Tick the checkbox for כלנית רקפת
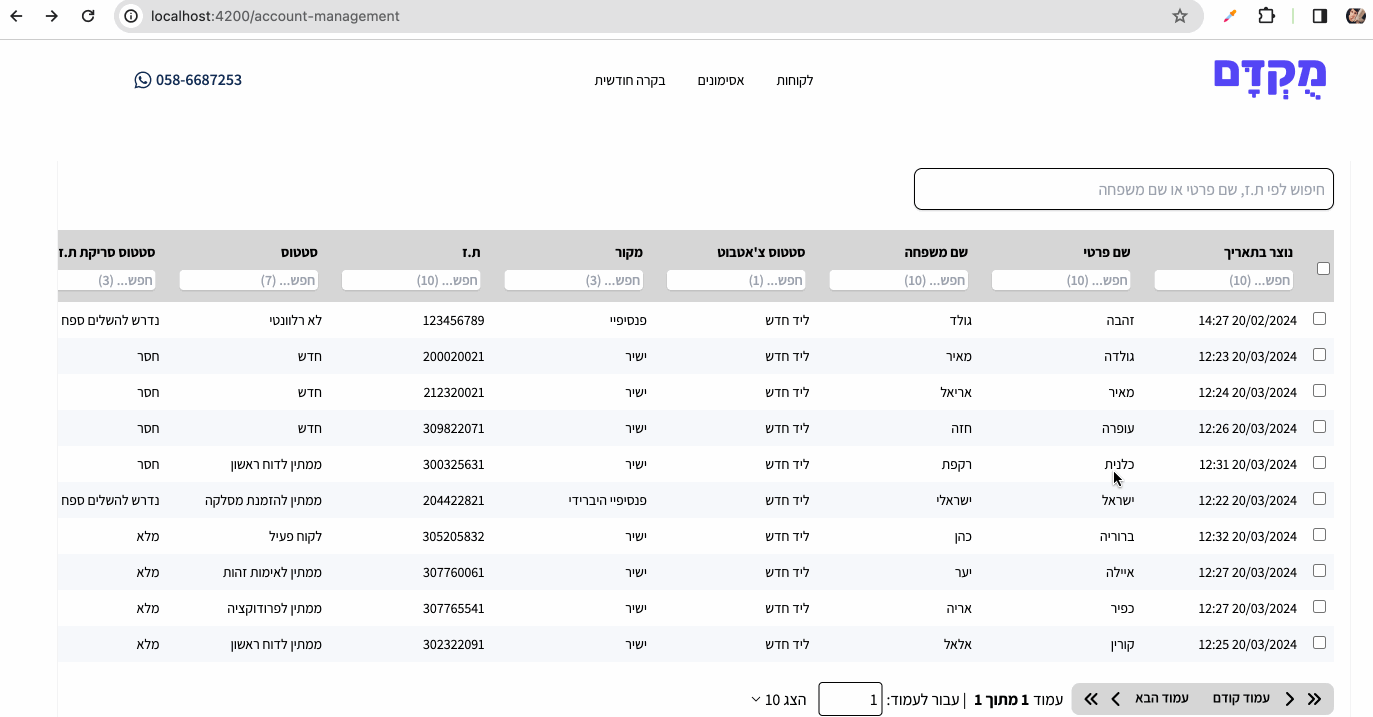 [1319, 462]
